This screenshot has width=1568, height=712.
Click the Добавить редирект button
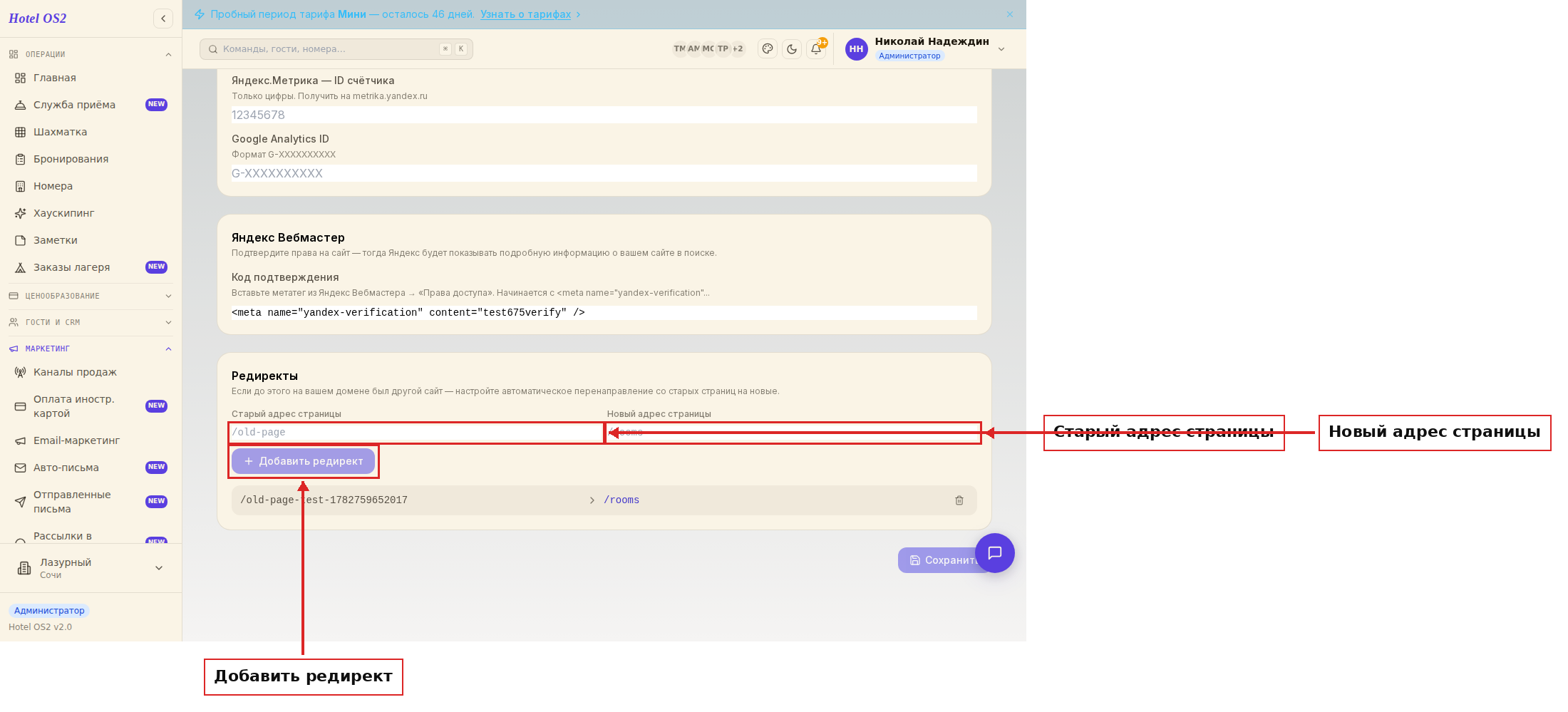[303, 461]
